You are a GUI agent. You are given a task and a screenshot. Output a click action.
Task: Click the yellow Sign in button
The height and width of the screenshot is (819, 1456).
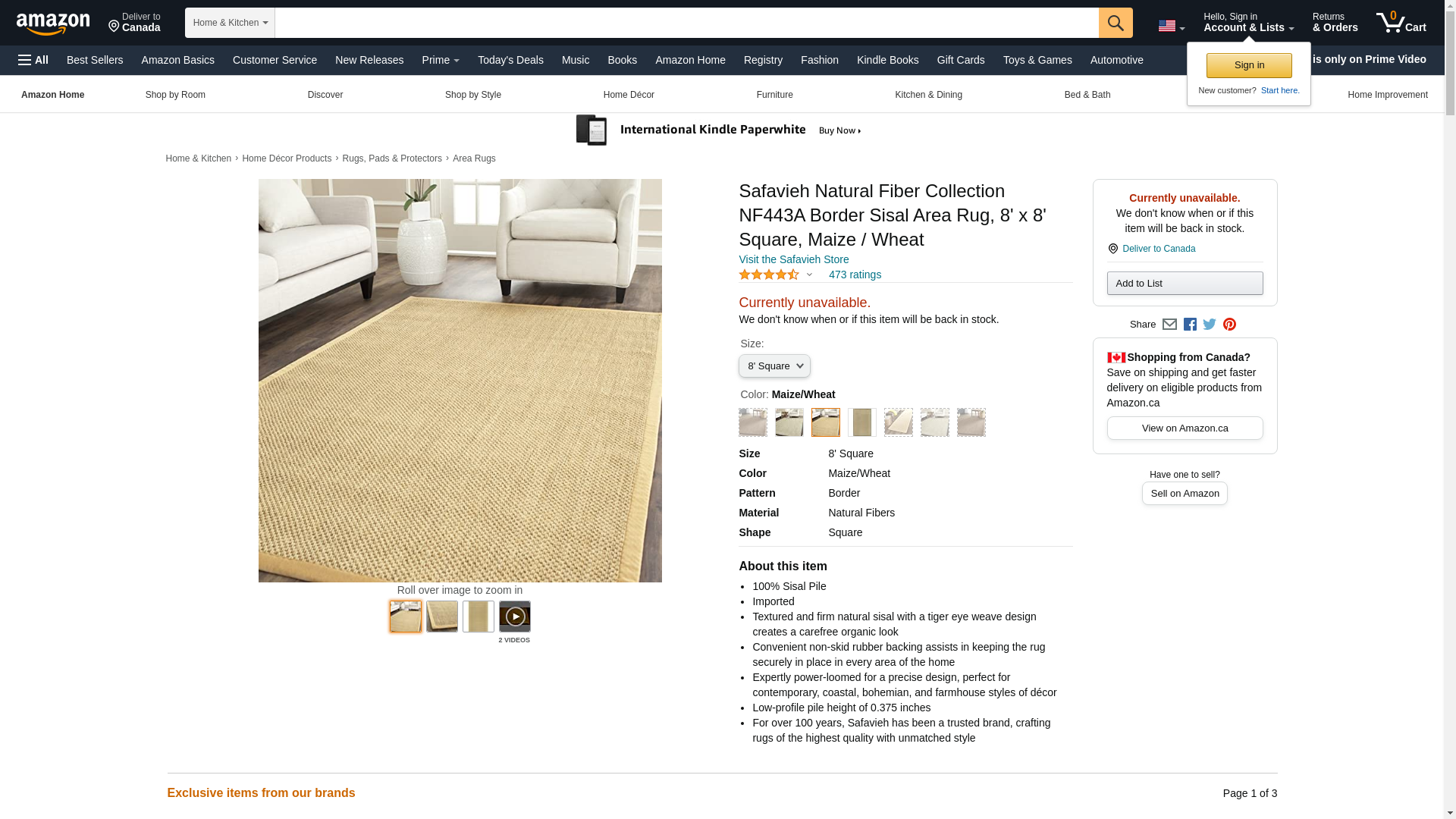1249,65
